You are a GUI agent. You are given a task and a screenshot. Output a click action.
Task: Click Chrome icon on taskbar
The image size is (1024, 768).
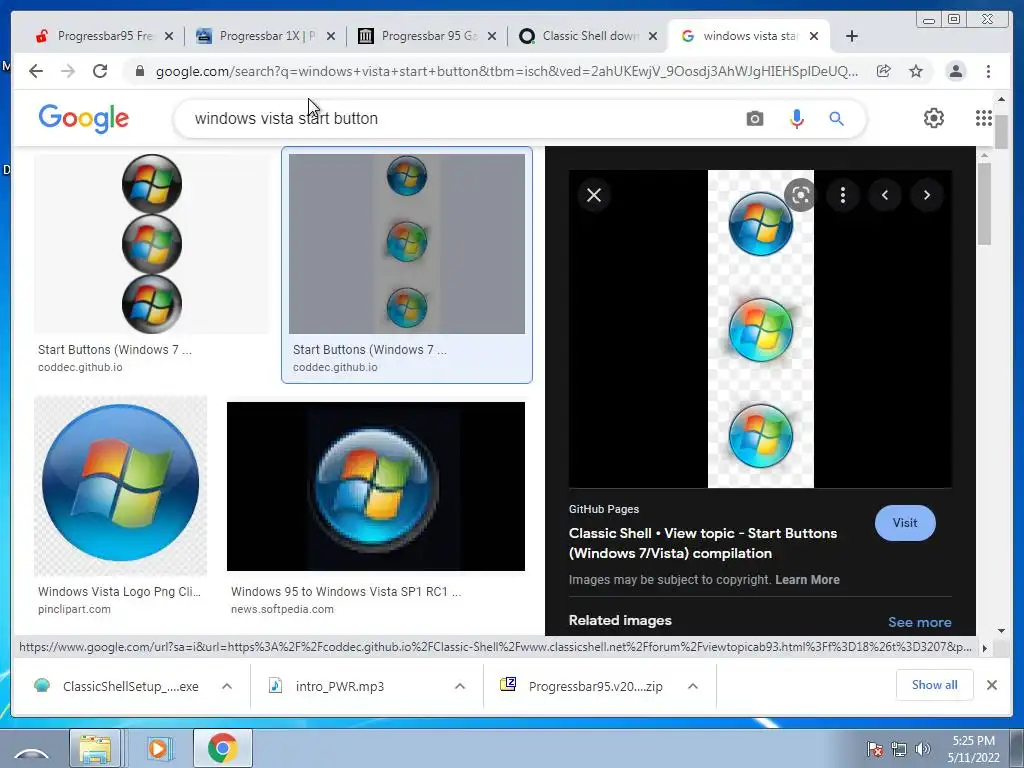pos(223,748)
